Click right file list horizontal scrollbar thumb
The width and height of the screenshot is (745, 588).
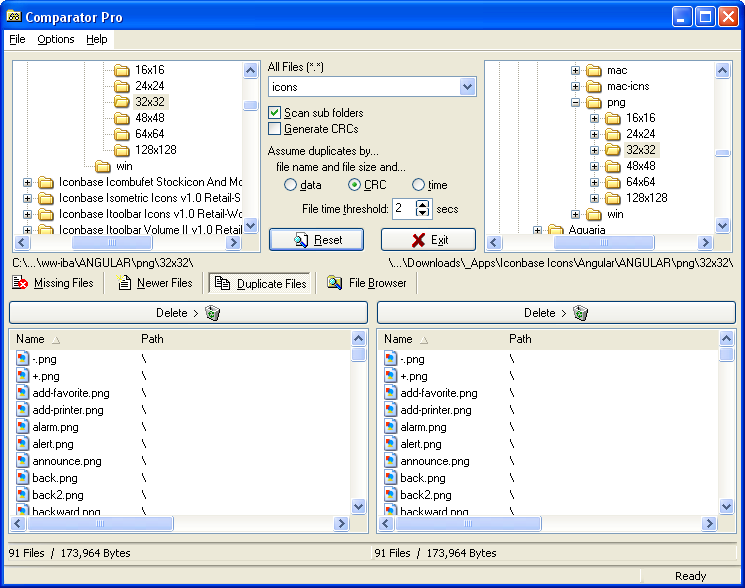pyautogui.click(x=468, y=523)
